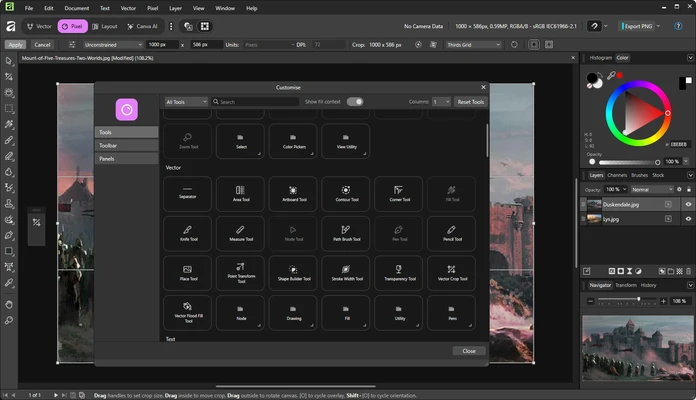Expand the Select tool group
This screenshot has width=696, height=400.
(x=240, y=141)
